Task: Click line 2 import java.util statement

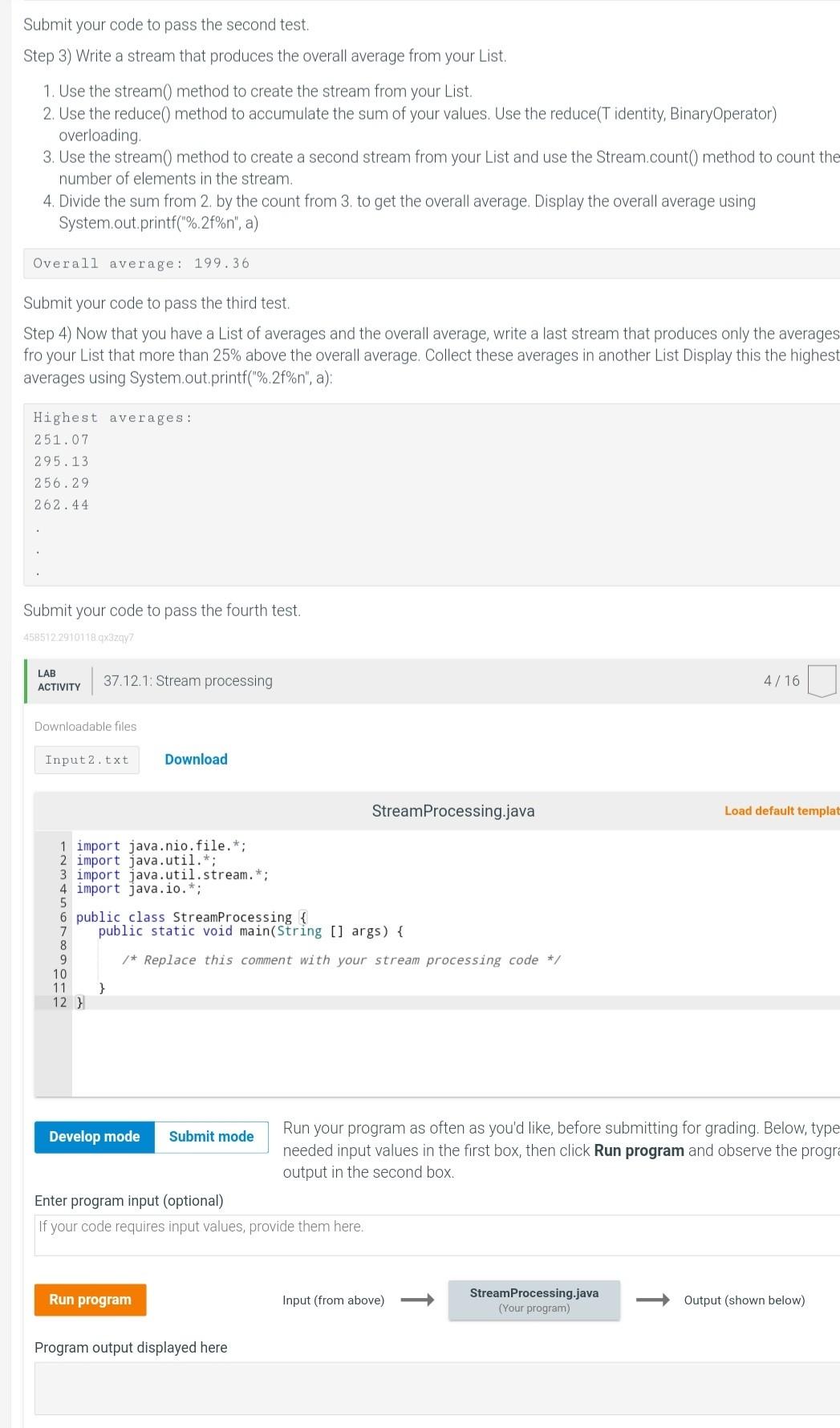Action: click(x=146, y=860)
